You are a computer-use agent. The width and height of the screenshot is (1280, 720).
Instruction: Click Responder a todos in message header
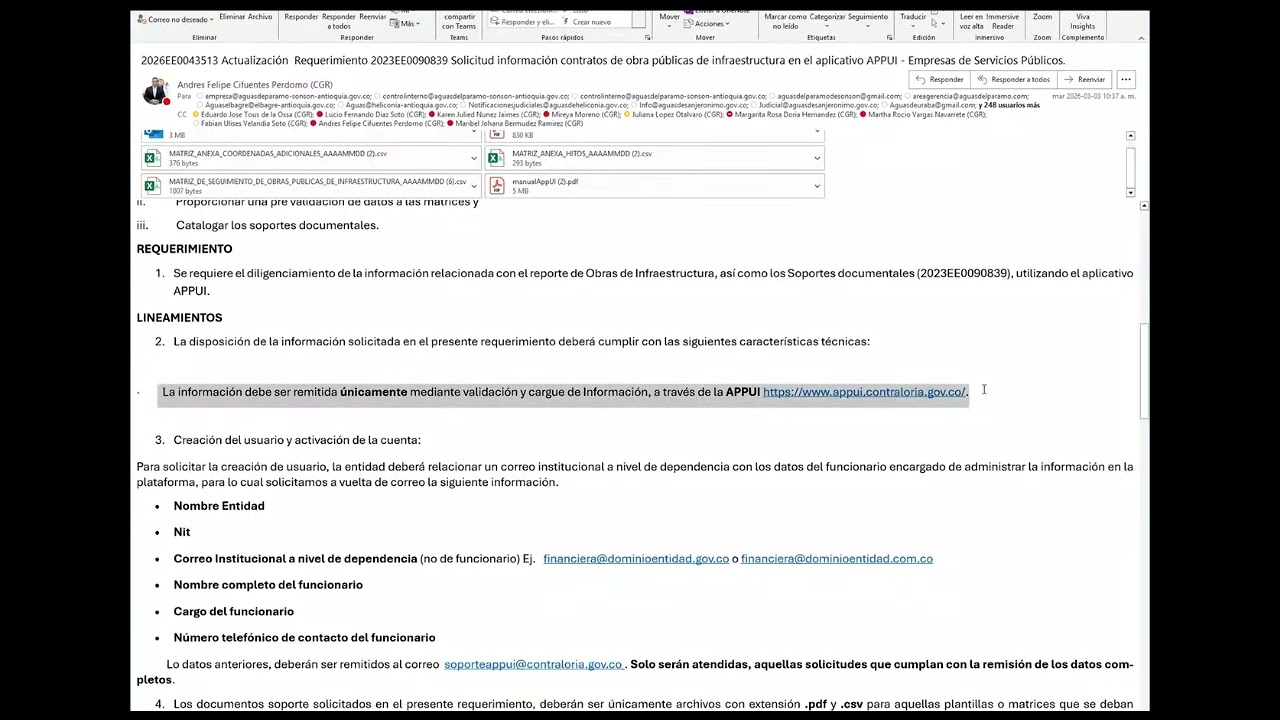pos(1014,79)
